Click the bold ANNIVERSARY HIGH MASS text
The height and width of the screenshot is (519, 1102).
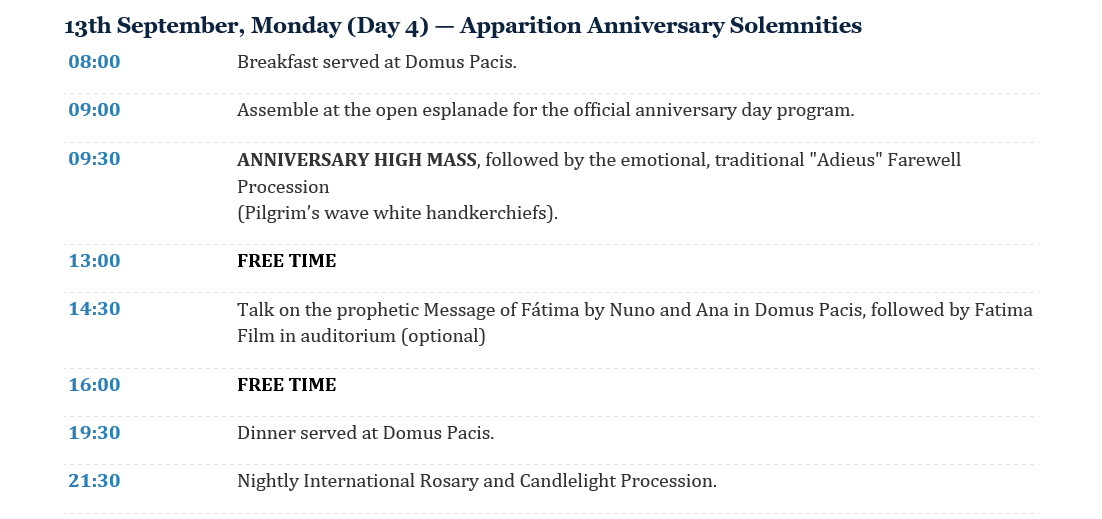pos(356,160)
